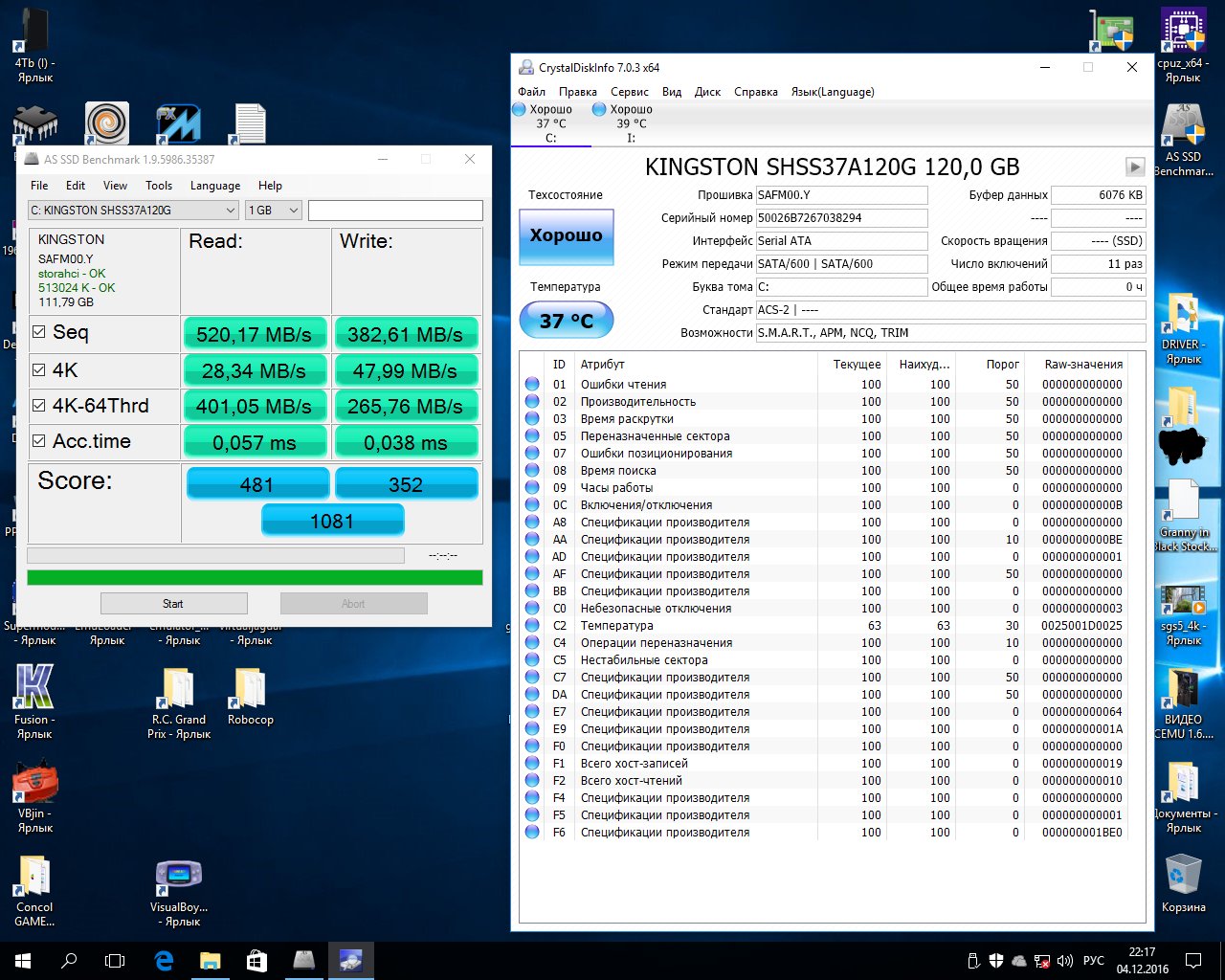Uncheck the Acc.time test checkbox
This screenshot has width=1225, height=980.
tap(39, 440)
